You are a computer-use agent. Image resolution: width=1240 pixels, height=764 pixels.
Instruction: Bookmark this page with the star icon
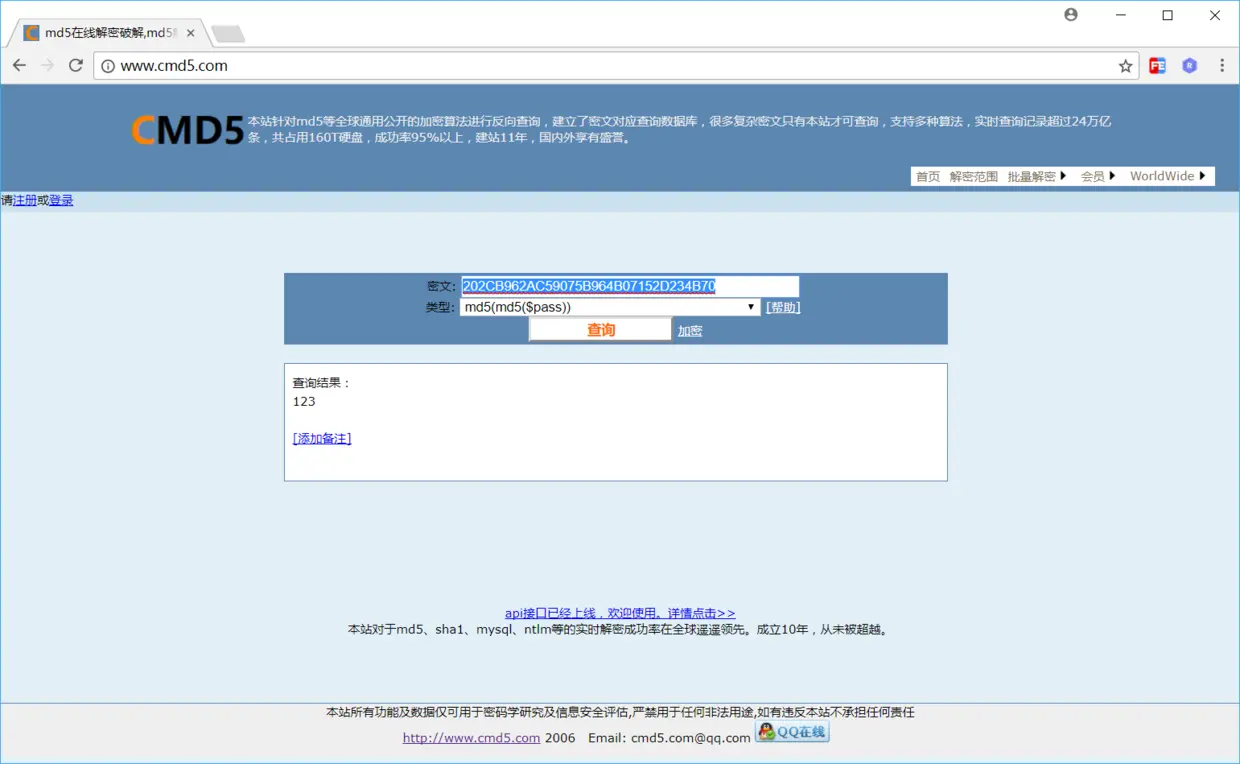[x=1125, y=66]
